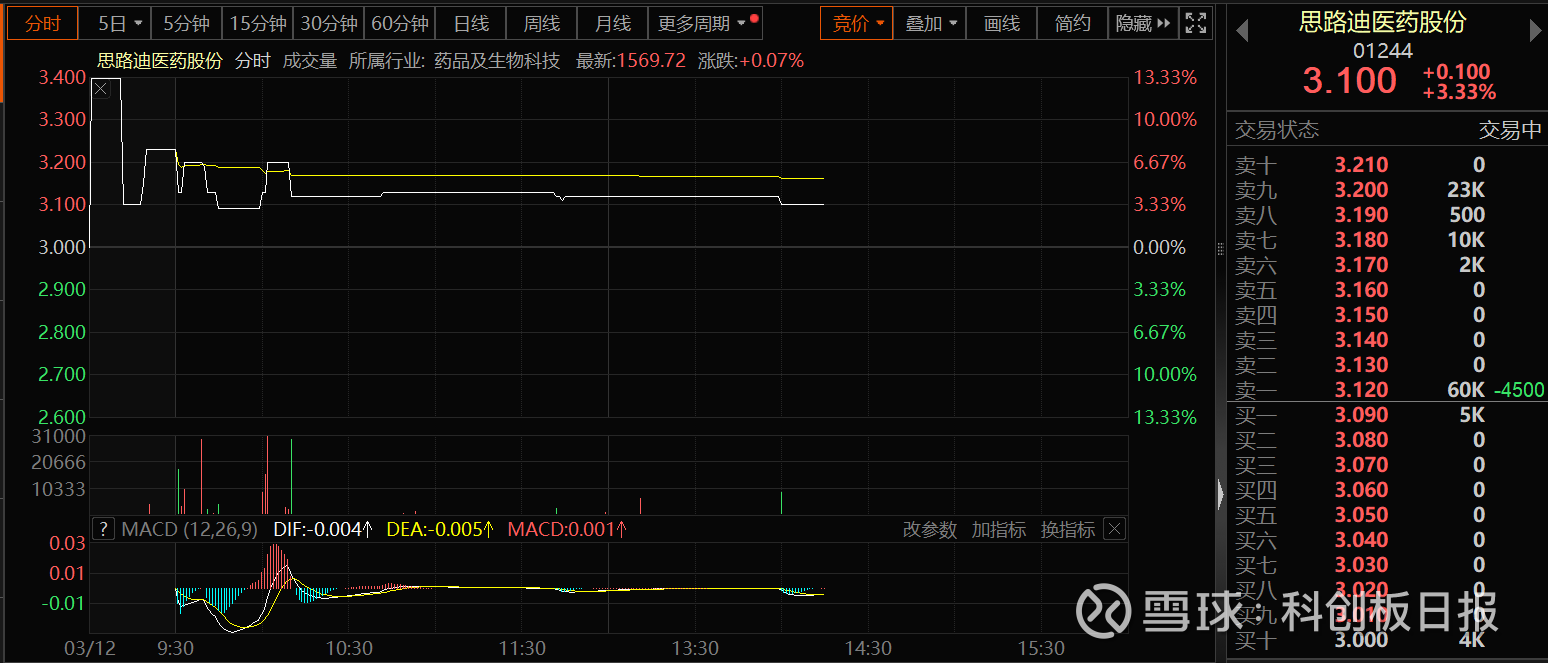Viewport: 1548px width, 663px height.
Task: Switch to 30分钟 chart
Action: click(x=329, y=23)
